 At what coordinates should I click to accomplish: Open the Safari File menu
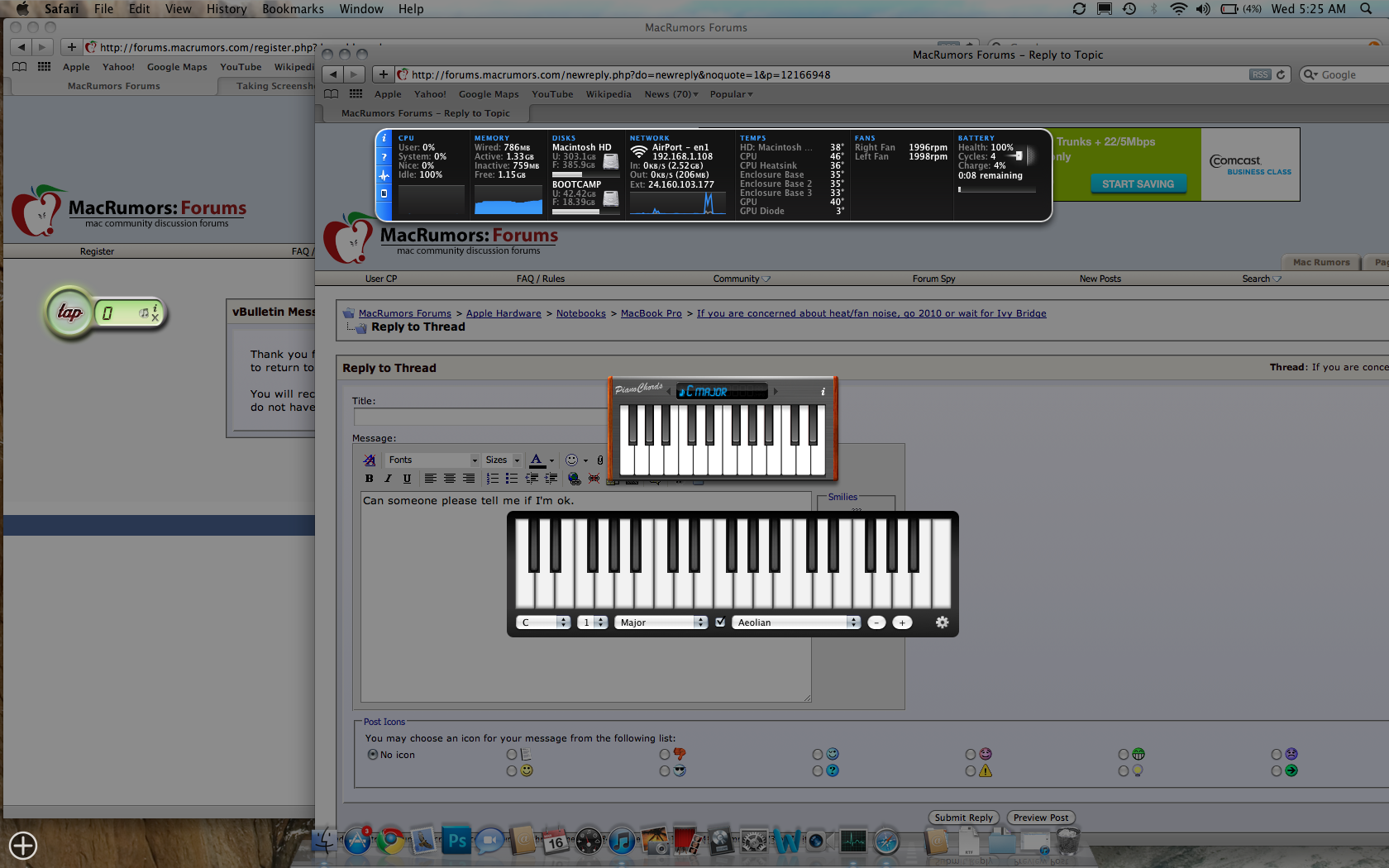tap(104, 9)
